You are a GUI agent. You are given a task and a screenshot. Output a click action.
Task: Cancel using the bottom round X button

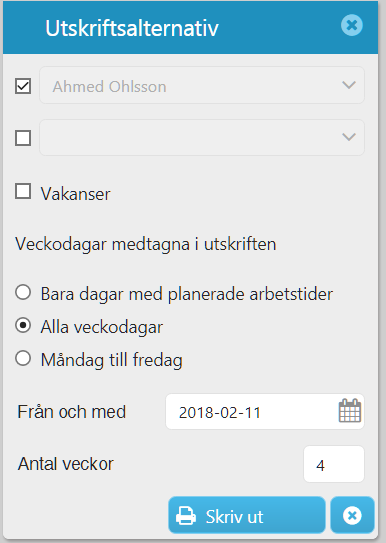coord(352,515)
